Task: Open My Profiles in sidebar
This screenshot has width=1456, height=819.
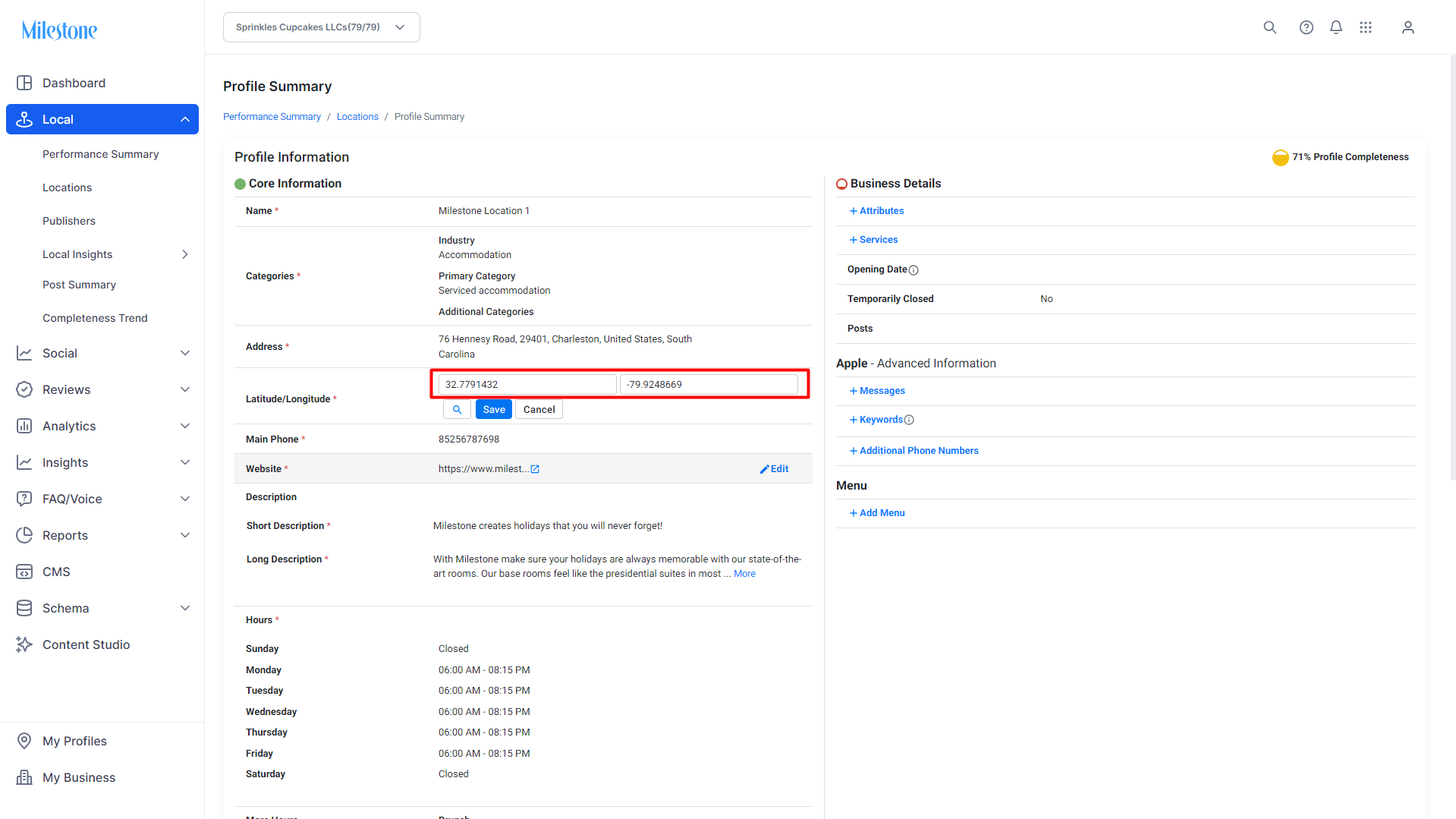Action: (x=74, y=741)
